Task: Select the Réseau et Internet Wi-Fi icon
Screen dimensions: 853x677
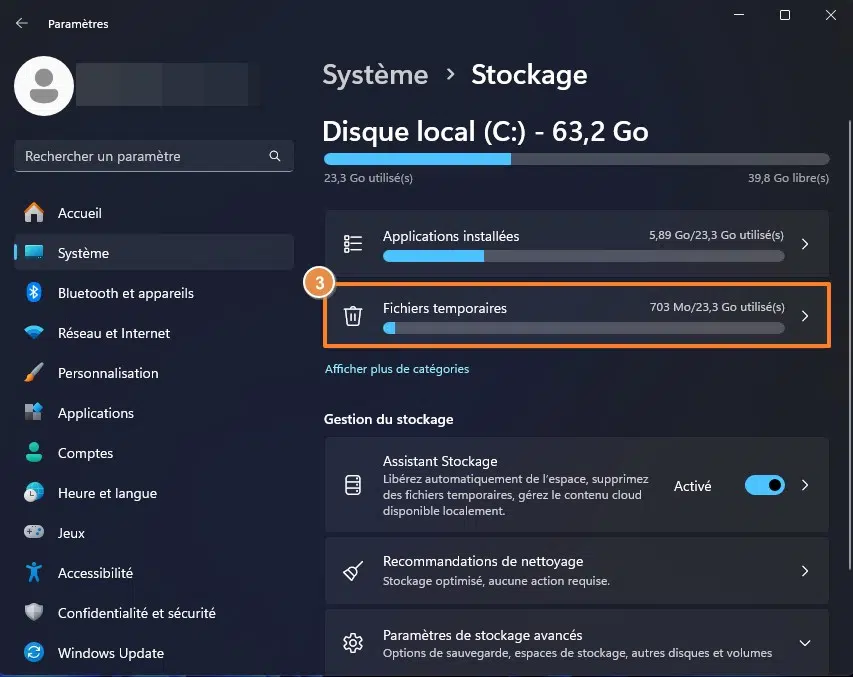Action: 34,333
